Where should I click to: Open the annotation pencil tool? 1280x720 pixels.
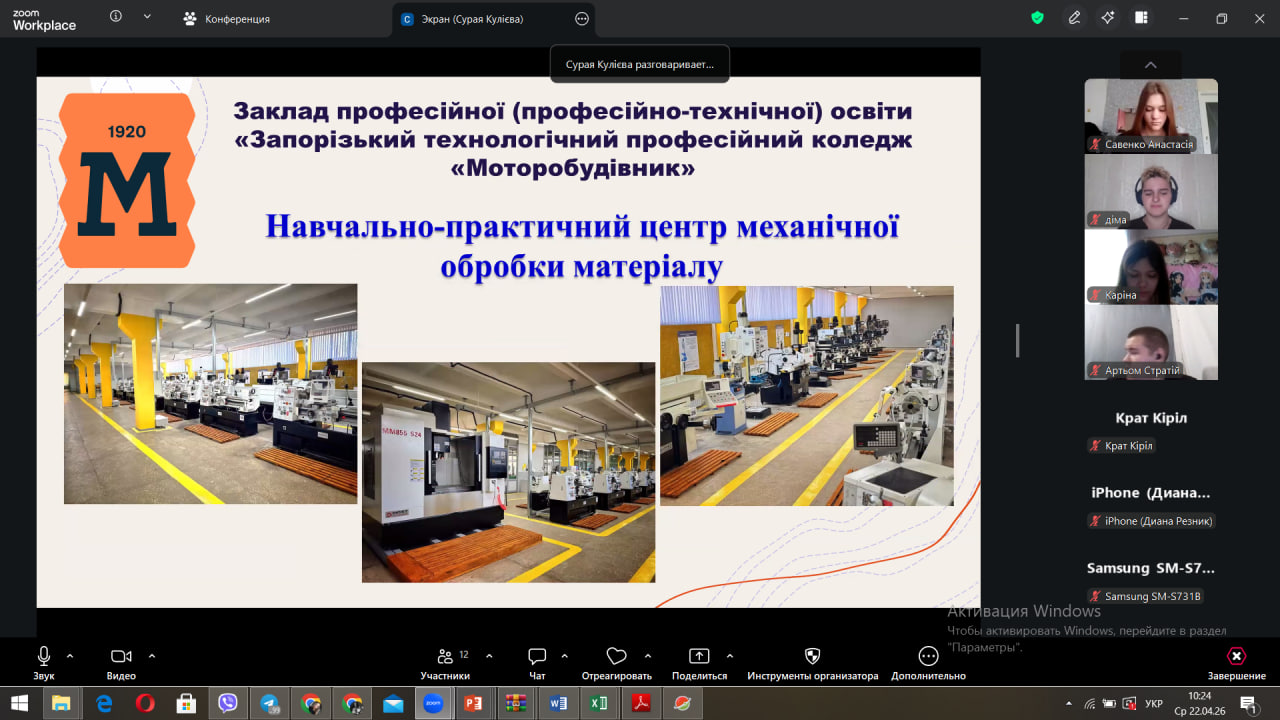click(x=1074, y=18)
